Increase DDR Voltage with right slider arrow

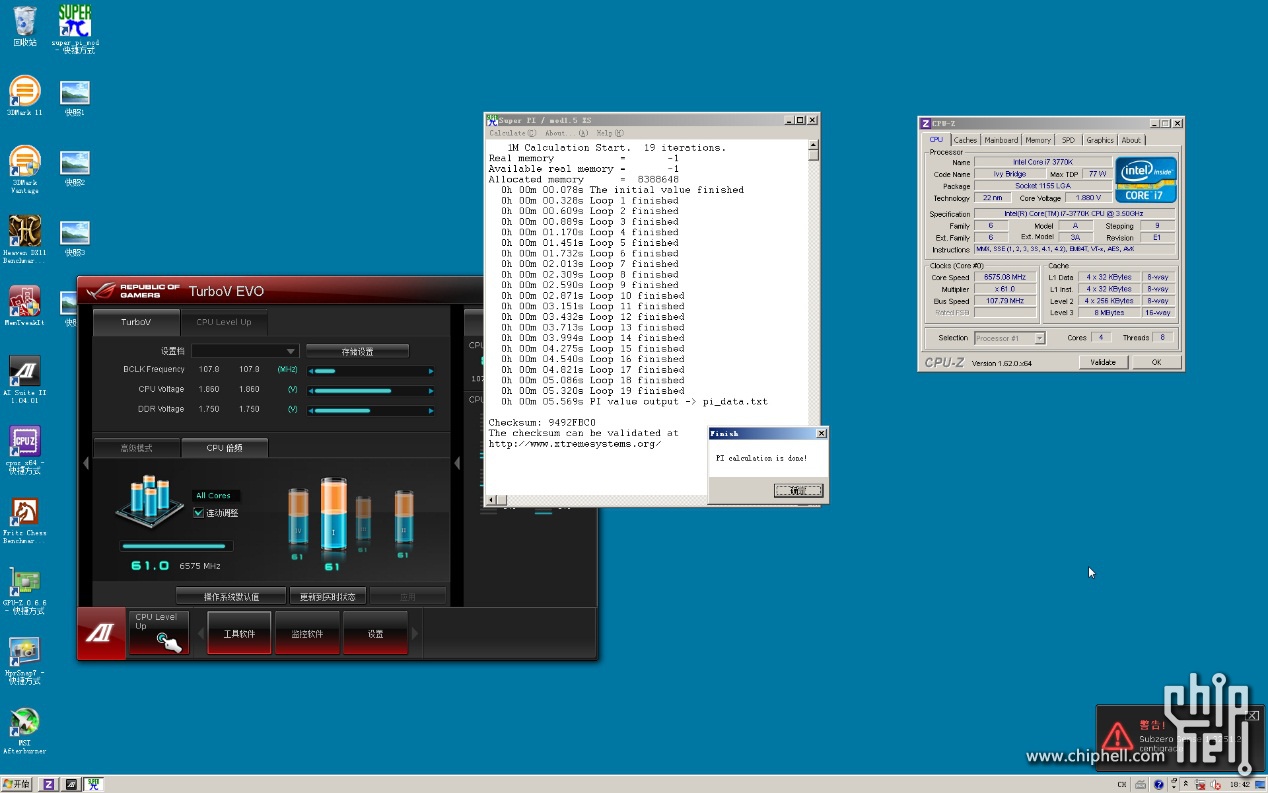point(431,409)
